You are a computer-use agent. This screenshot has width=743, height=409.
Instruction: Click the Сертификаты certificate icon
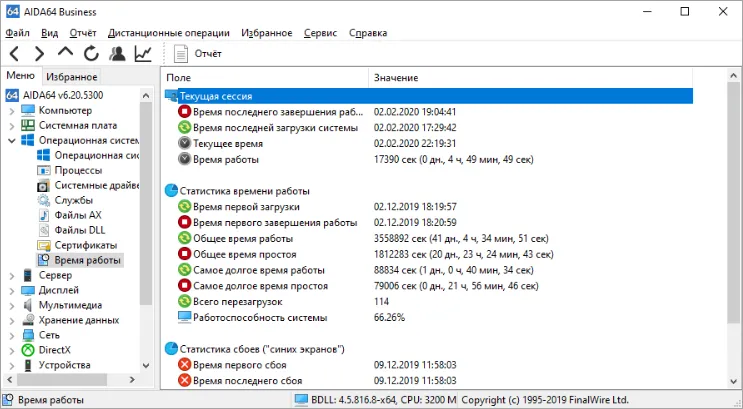point(44,245)
